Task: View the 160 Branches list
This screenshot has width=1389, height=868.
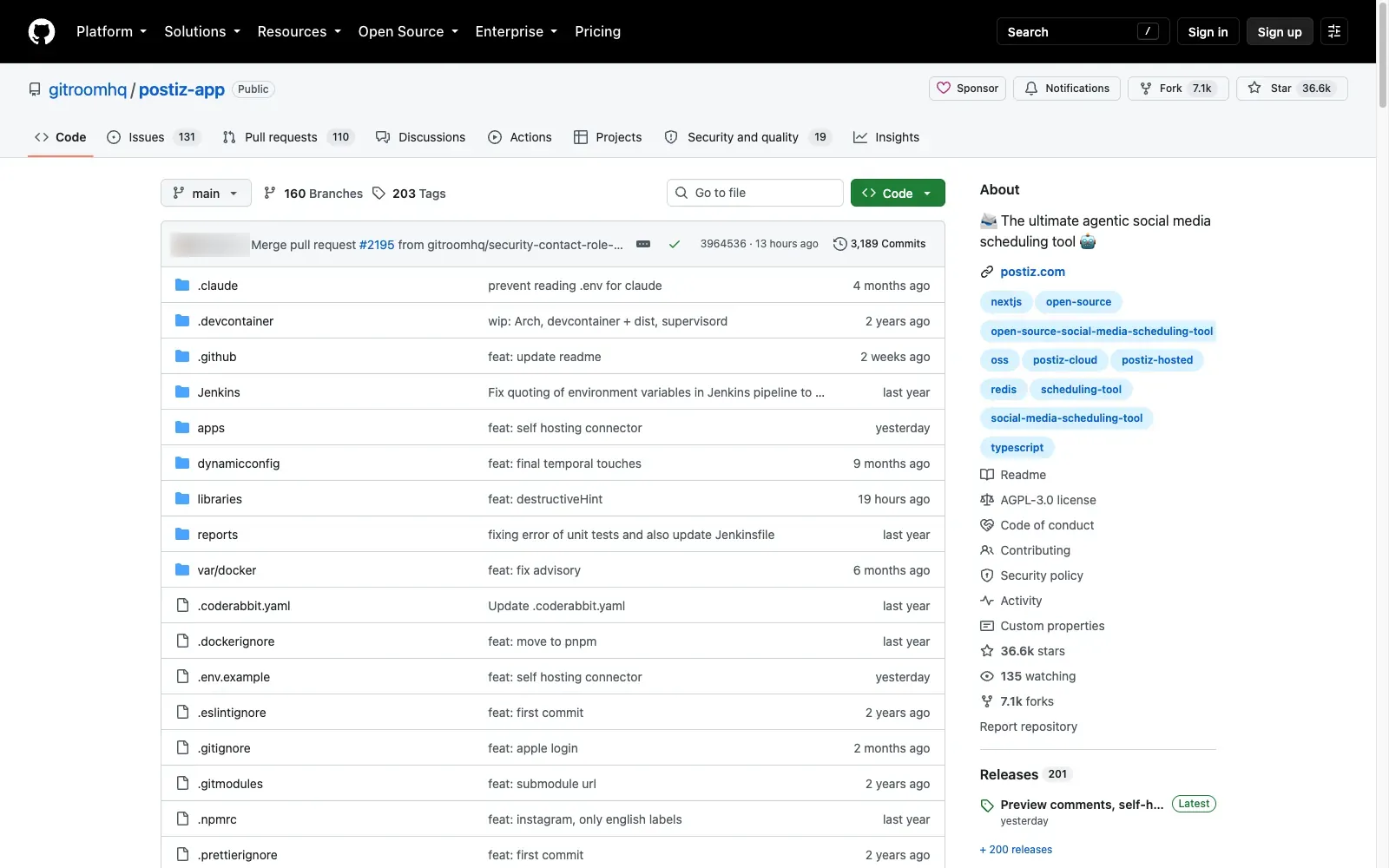Action: [313, 194]
